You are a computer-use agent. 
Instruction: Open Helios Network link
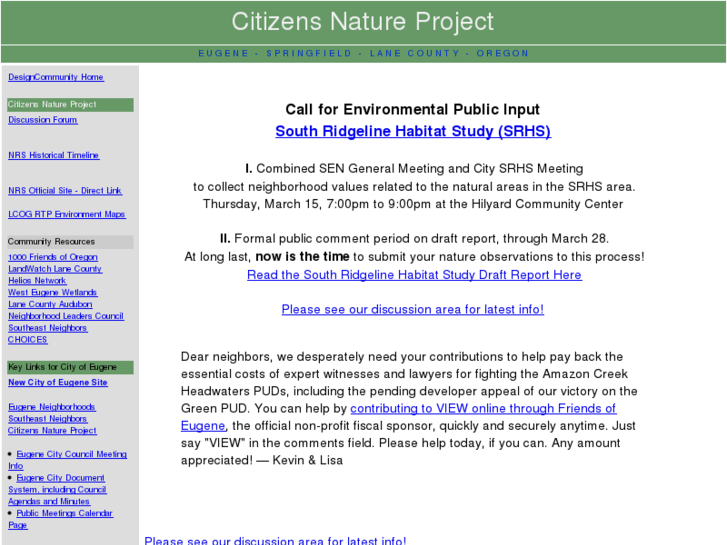click(x=37, y=281)
